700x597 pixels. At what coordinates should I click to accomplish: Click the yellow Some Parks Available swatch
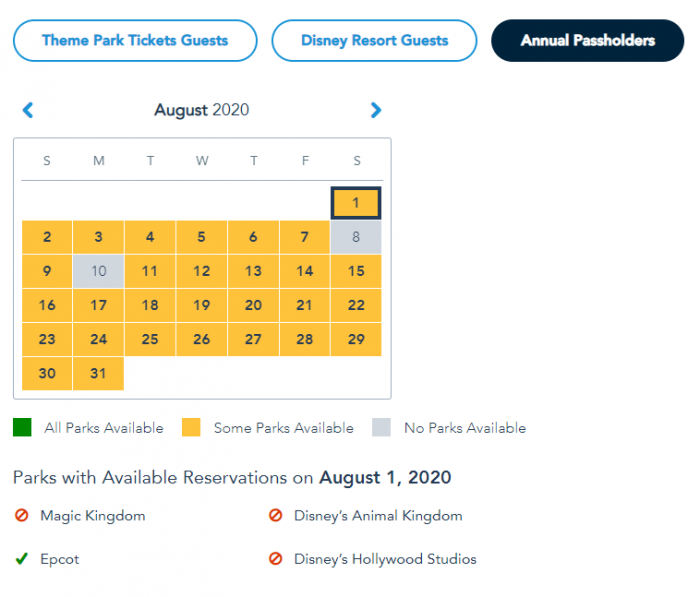pos(191,428)
